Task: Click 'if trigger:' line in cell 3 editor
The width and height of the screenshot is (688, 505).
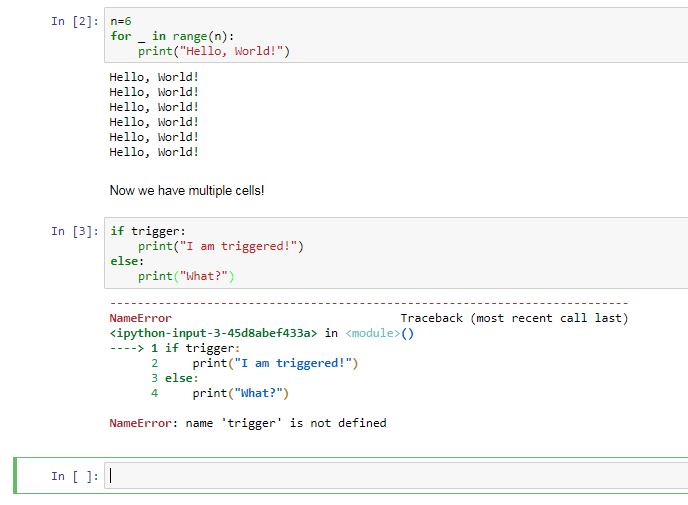Action: click(148, 231)
